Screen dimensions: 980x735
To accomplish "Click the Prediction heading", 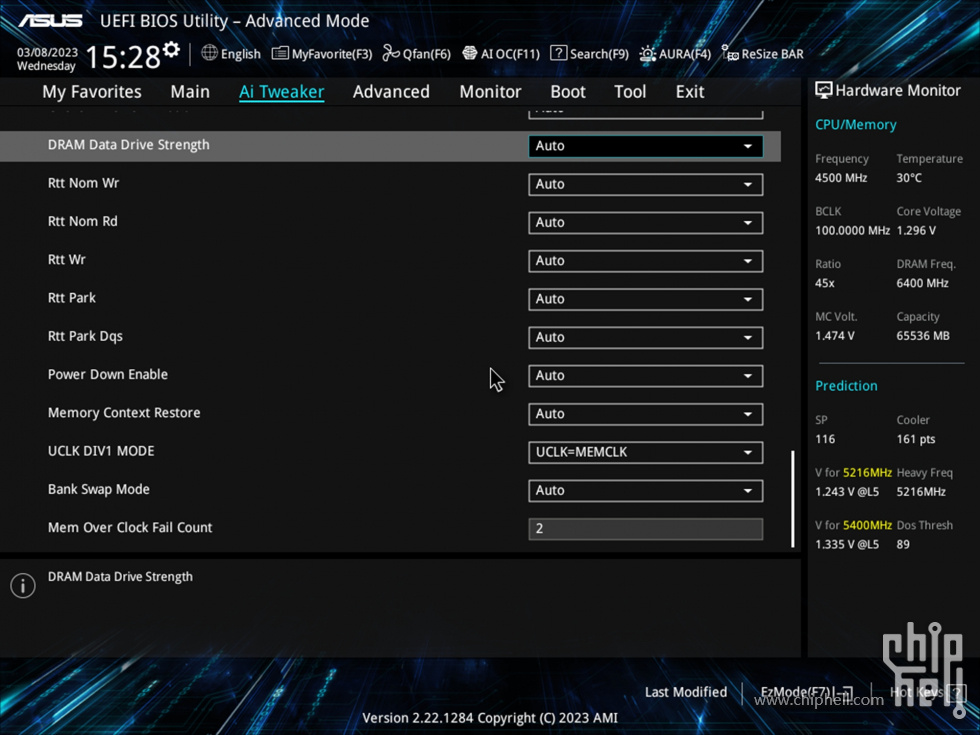I will 846,386.
